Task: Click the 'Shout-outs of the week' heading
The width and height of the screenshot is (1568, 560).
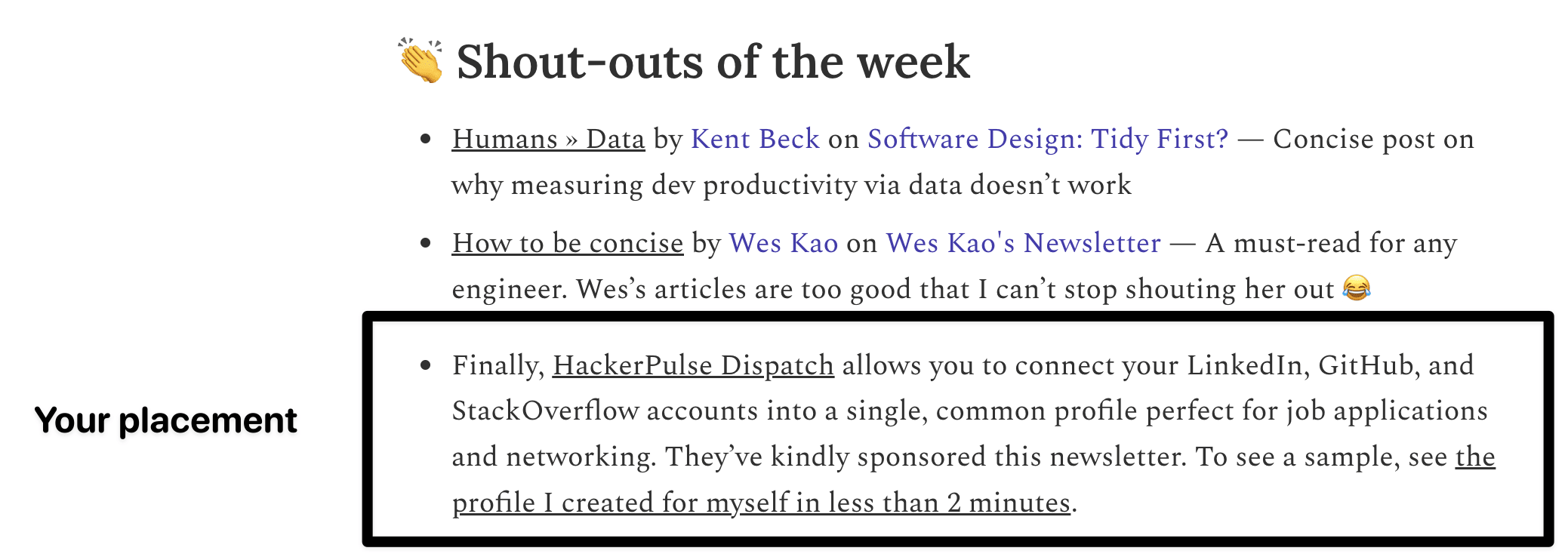Action: pyautogui.click(x=713, y=61)
